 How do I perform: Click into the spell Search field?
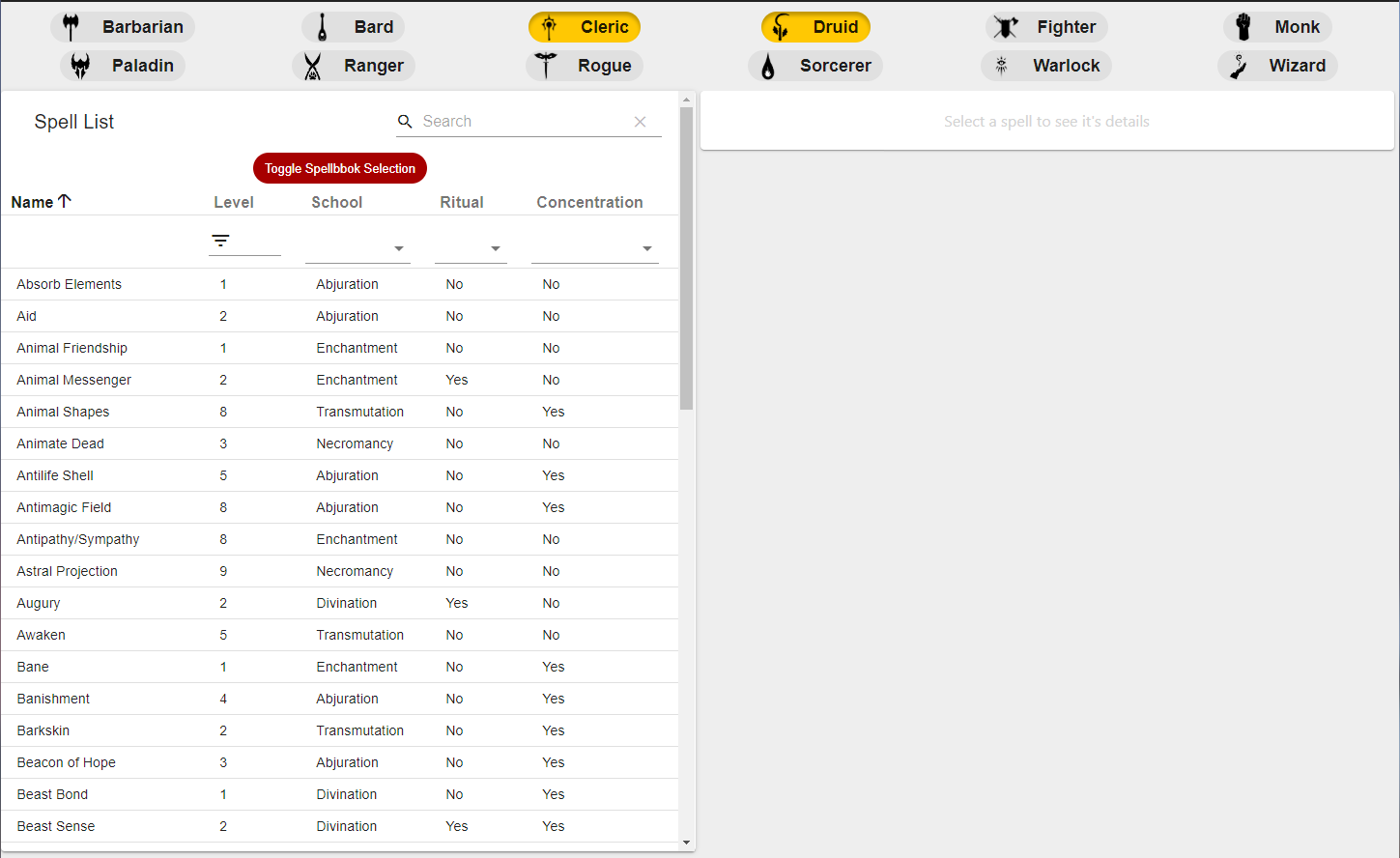tap(522, 122)
